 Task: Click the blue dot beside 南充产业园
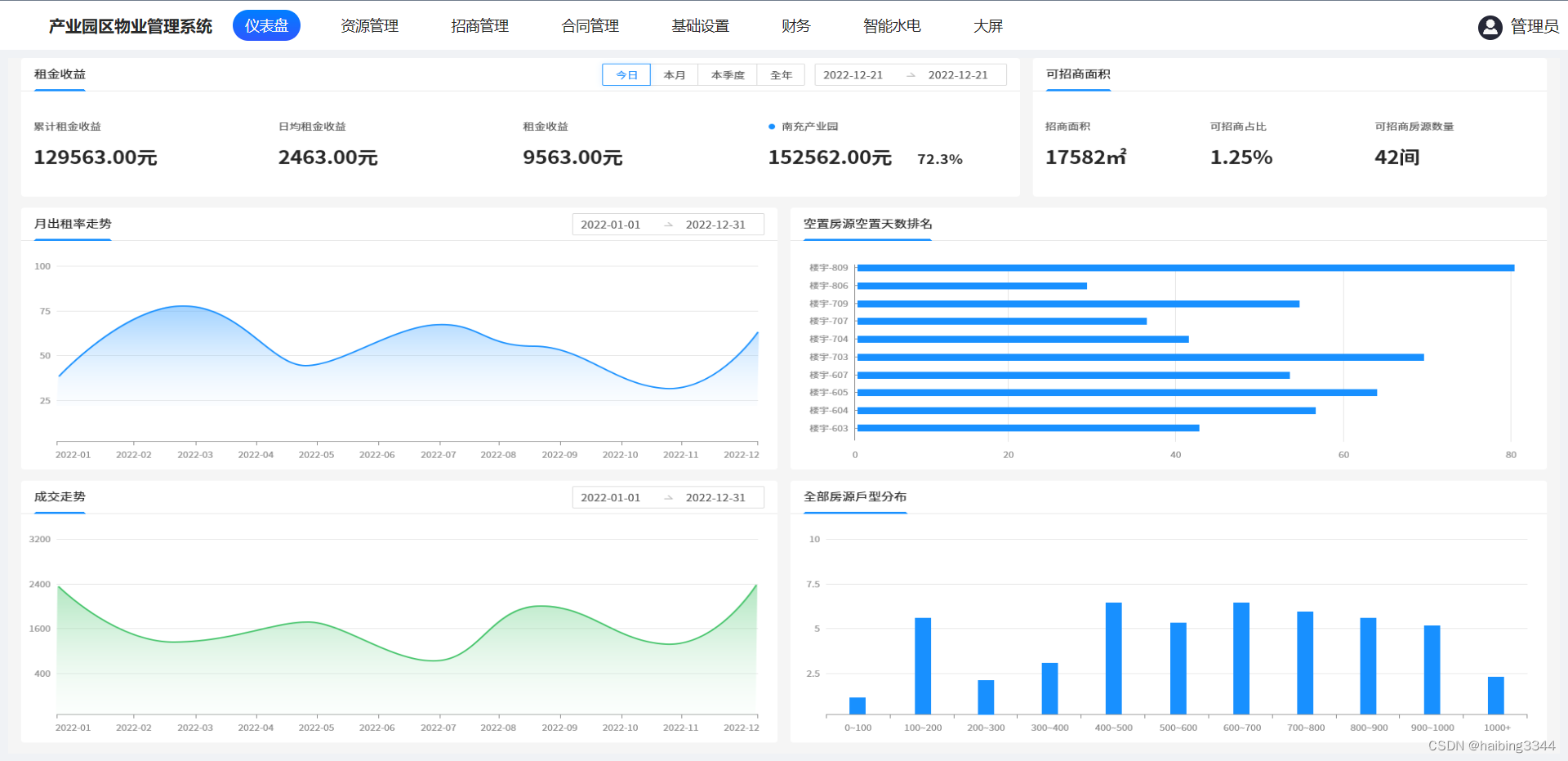[x=772, y=127]
